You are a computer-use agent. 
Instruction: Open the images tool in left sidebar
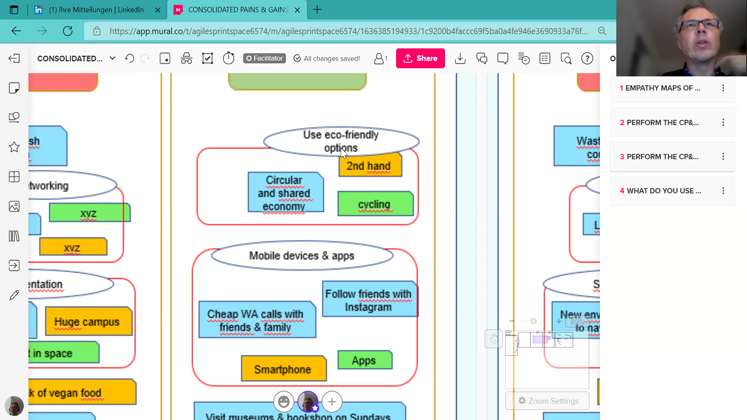[x=14, y=207]
